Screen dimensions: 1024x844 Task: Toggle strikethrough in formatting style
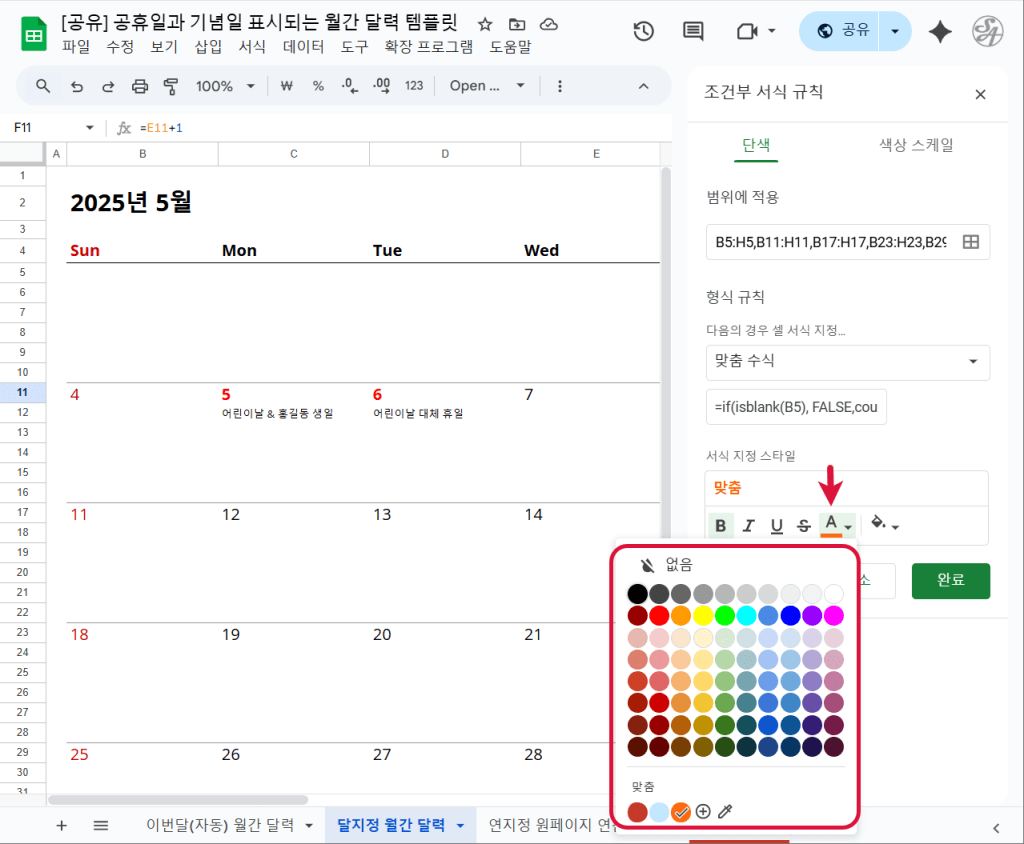[x=803, y=525]
